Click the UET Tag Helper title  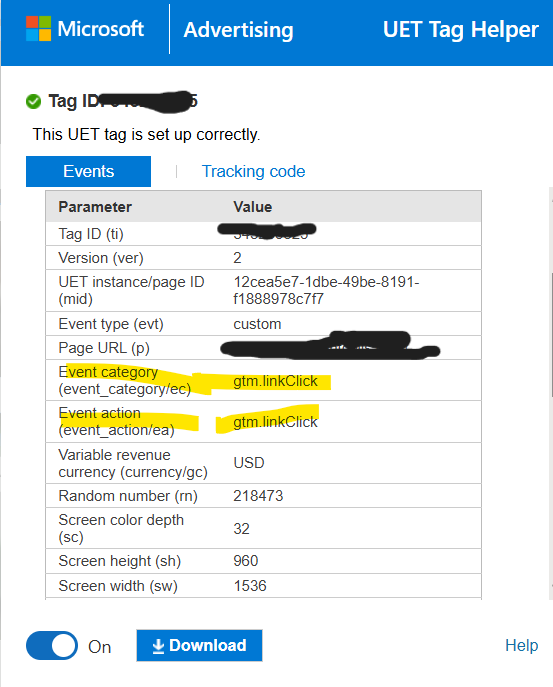coord(461,30)
